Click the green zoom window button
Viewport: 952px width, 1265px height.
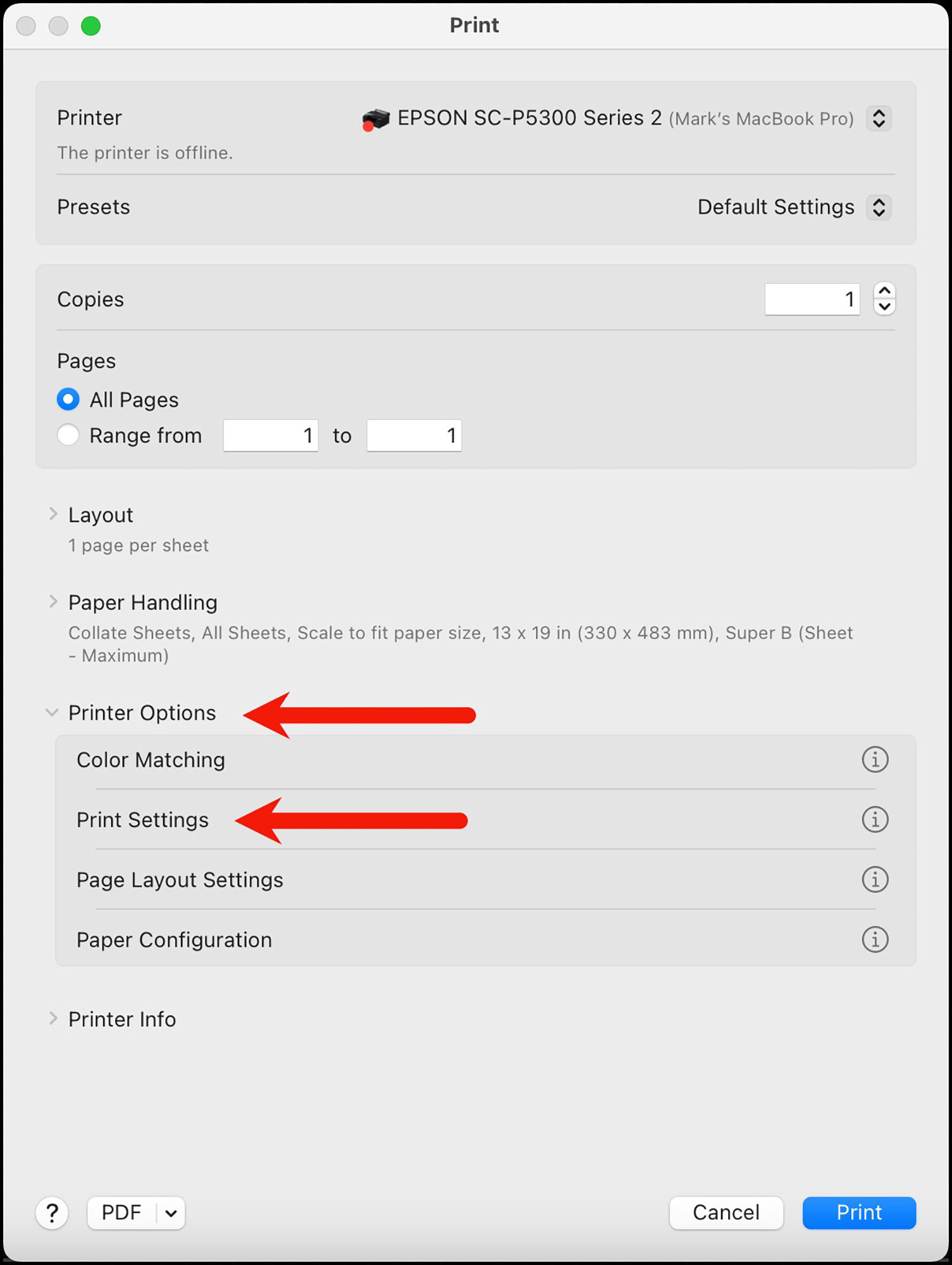pyautogui.click(x=91, y=26)
